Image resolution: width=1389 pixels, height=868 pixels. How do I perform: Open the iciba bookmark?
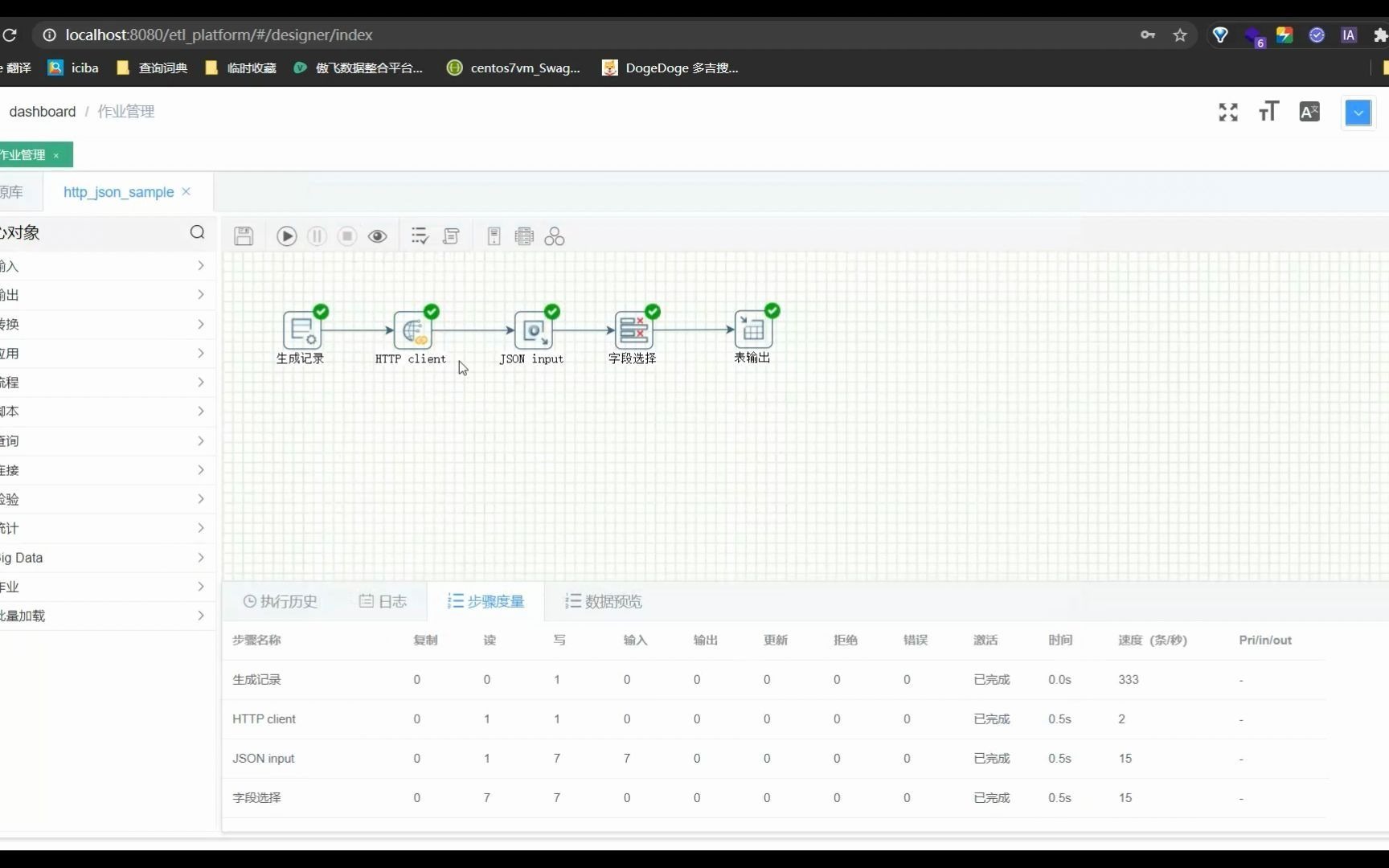click(x=73, y=68)
